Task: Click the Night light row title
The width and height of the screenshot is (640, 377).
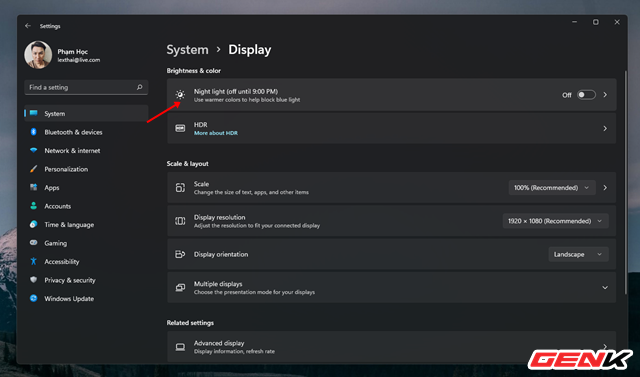Action: coord(236,91)
